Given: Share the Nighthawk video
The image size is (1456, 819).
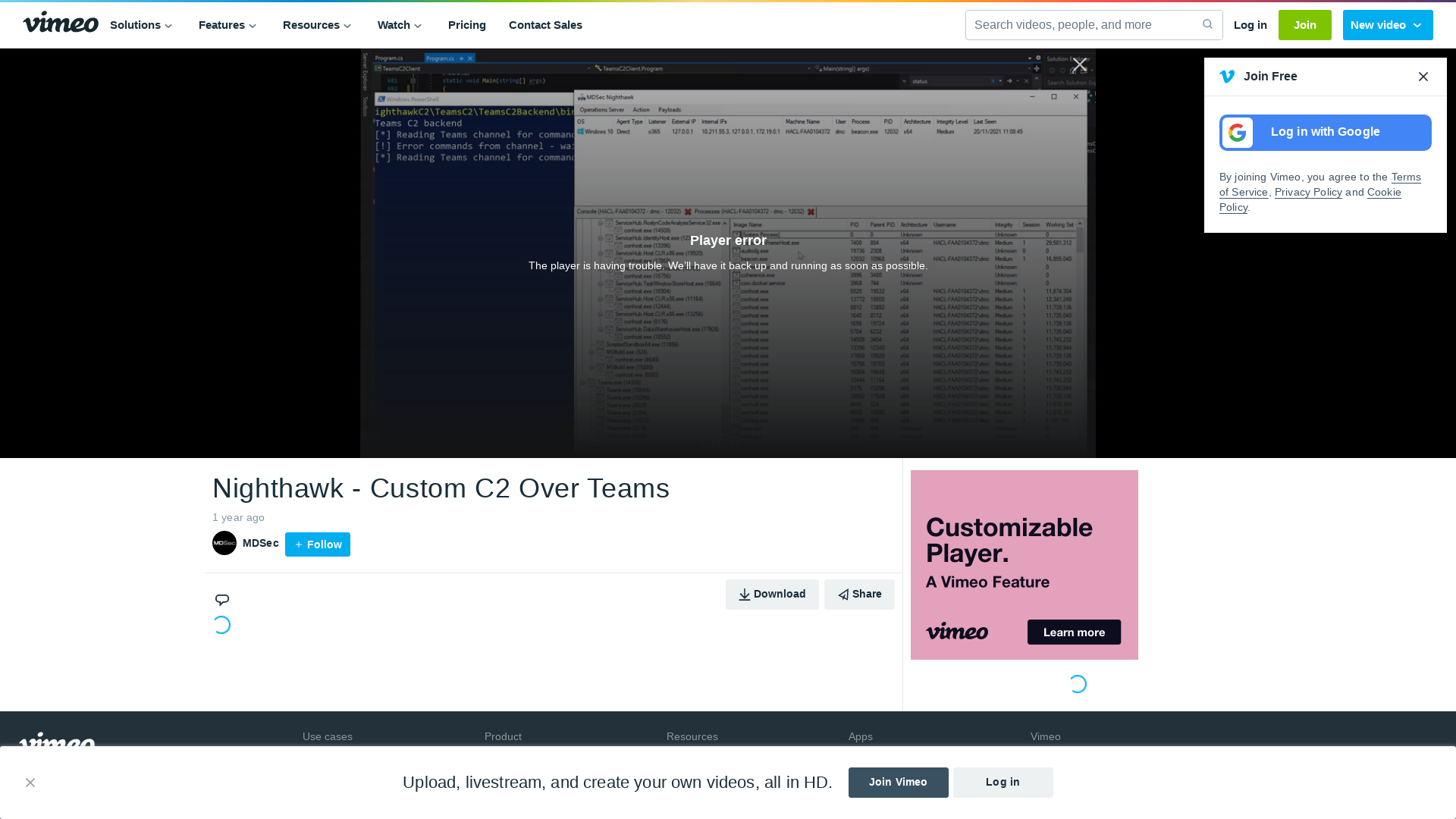Looking at the screenshot, I should pyautogui.click(x=859, y=595).
